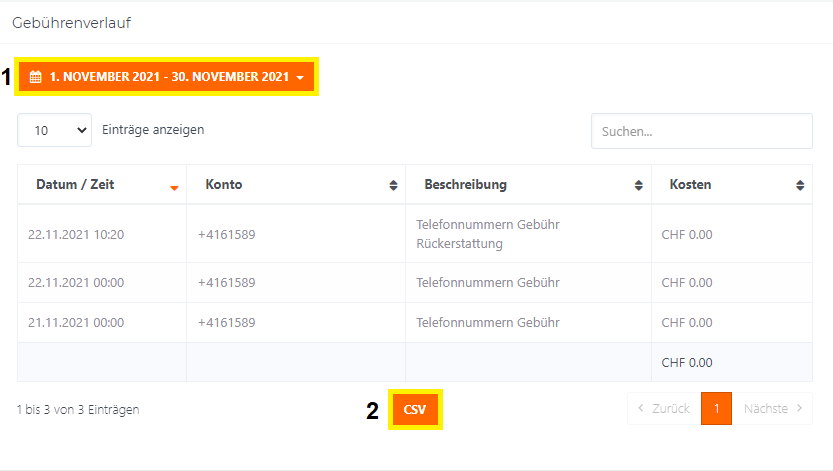Click the orange sort indicator beside Datum / Zeit
The image size is (833, 471).
(x=174, y=187)
